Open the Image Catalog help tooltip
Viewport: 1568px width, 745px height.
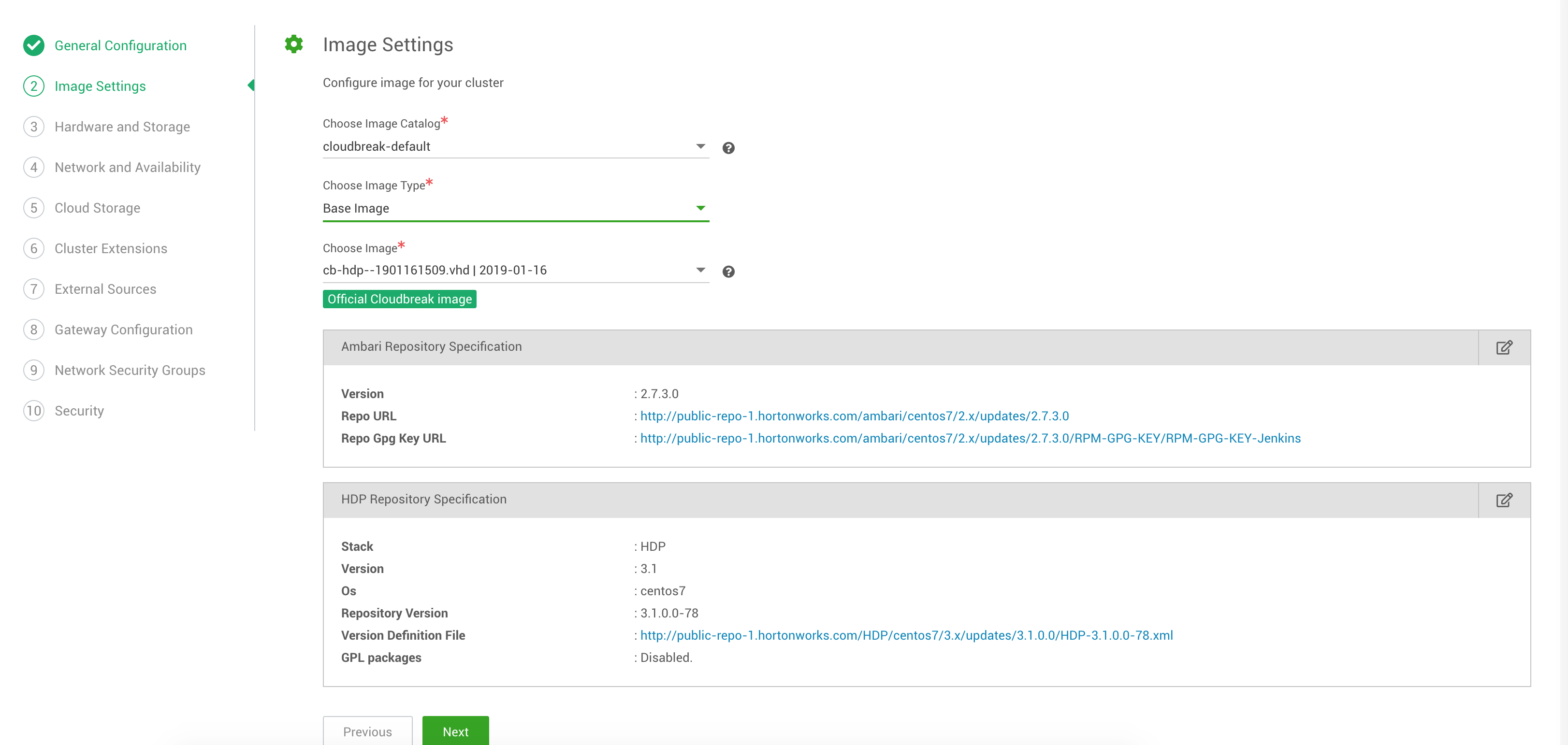728,147
